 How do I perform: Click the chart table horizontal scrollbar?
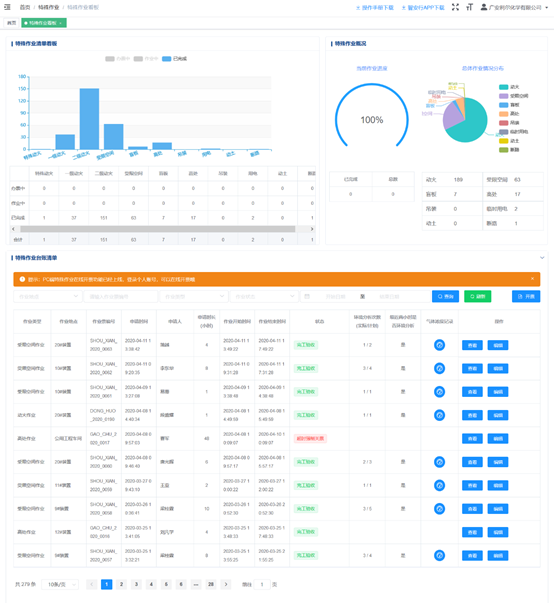(x=158, y=229)
